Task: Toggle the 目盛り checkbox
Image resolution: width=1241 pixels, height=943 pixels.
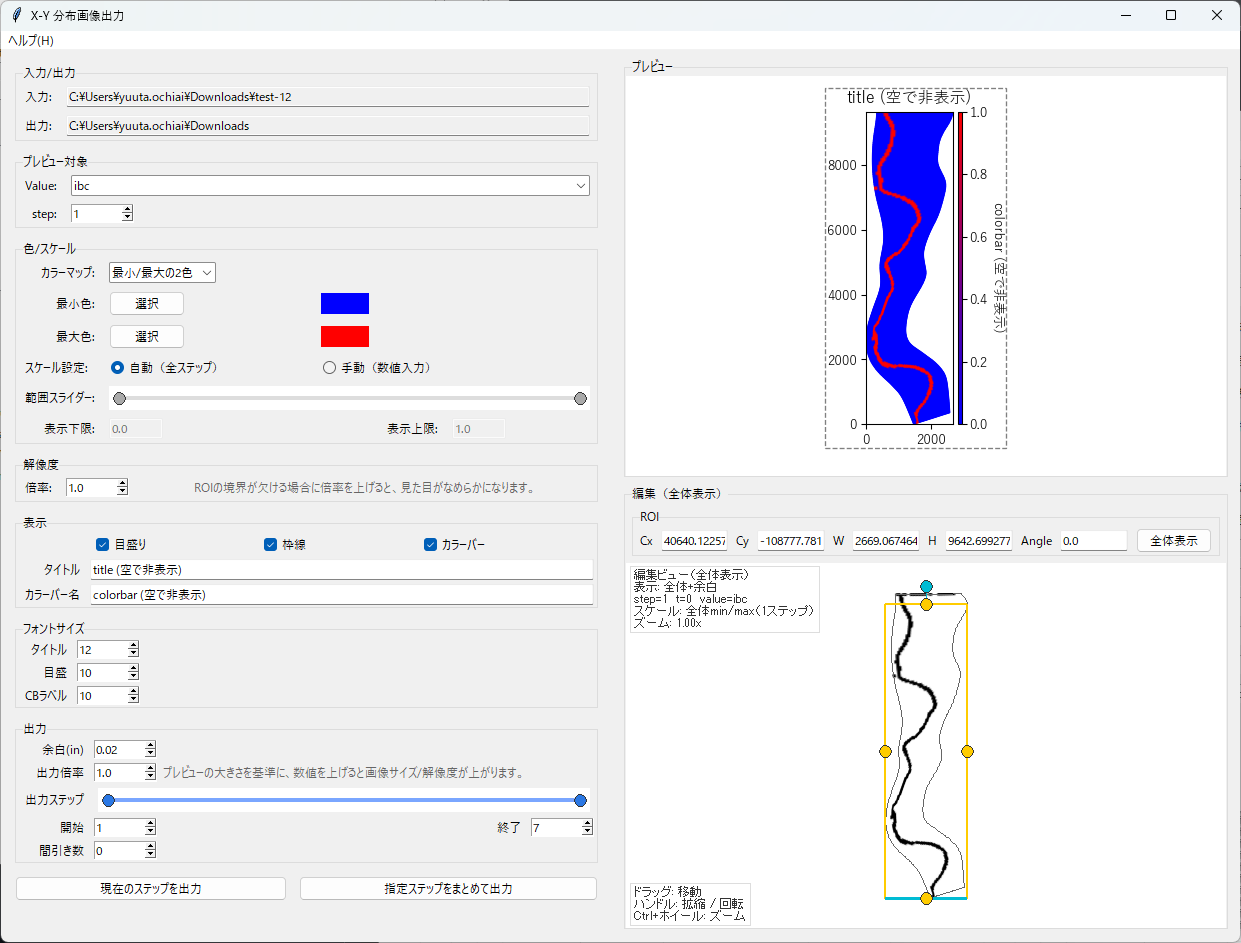Action: pyautogui.click(x=102, y=545)
